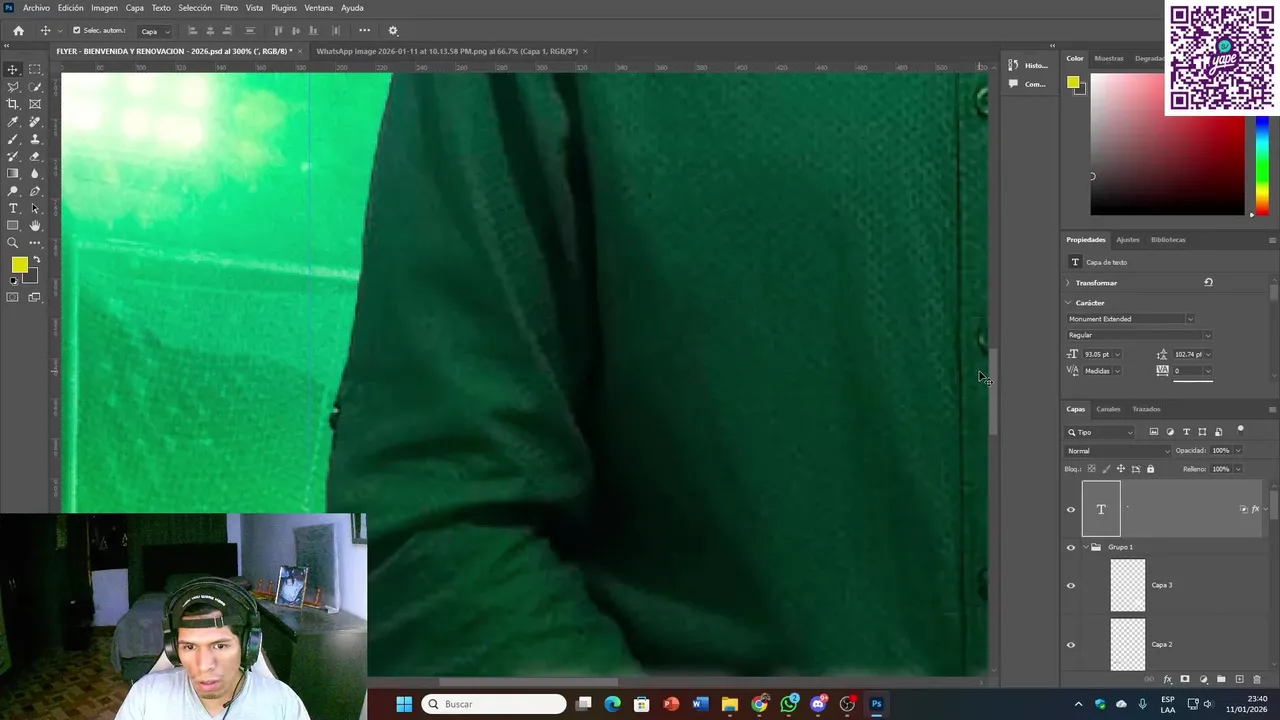Viewport: 1280px width, 720px height.
Task: Open the Historia panel button
Action: coord(1029,66)
